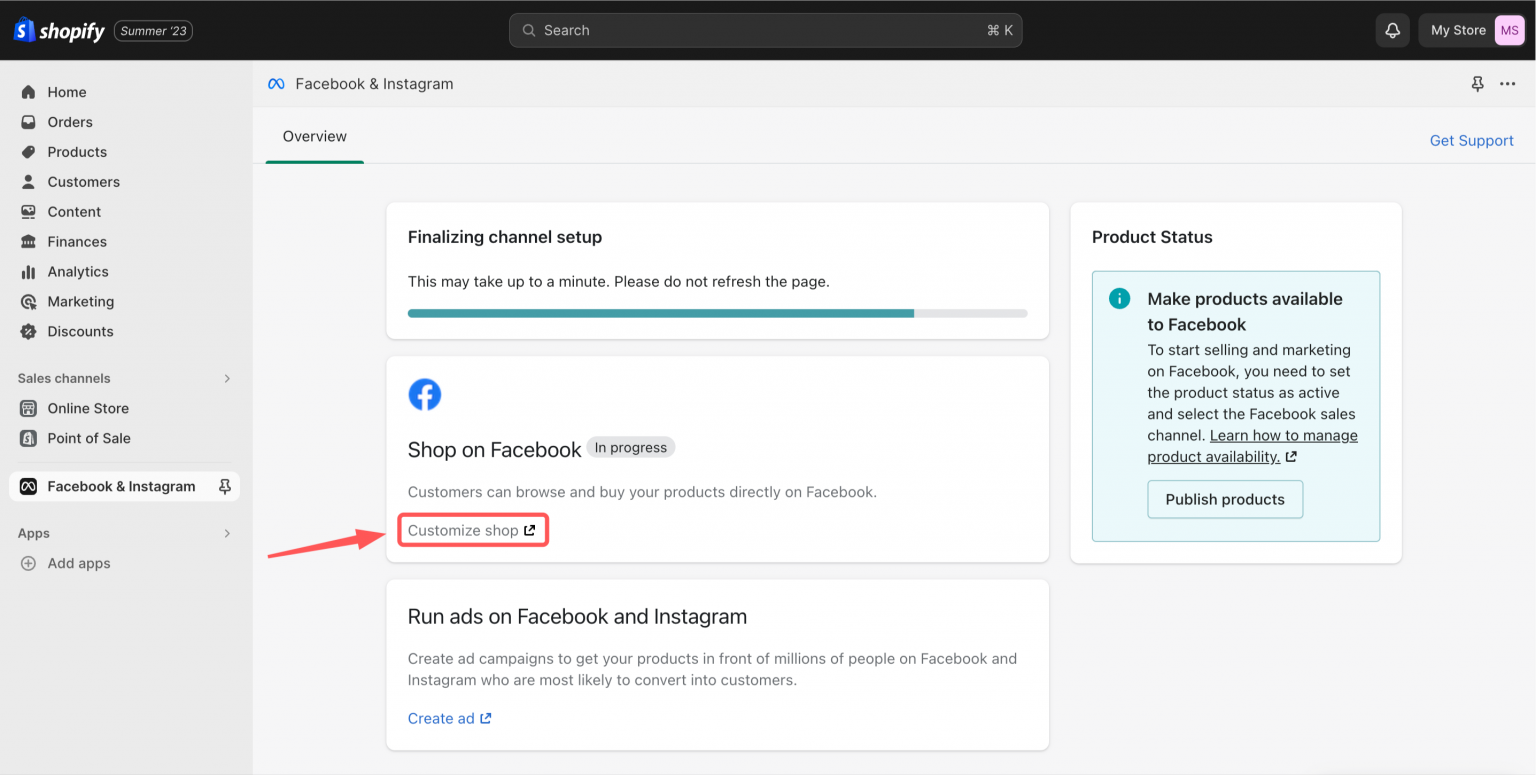Open Home from the sidebar
This screenshot has height=775, width=1536.
click(67, 91)
